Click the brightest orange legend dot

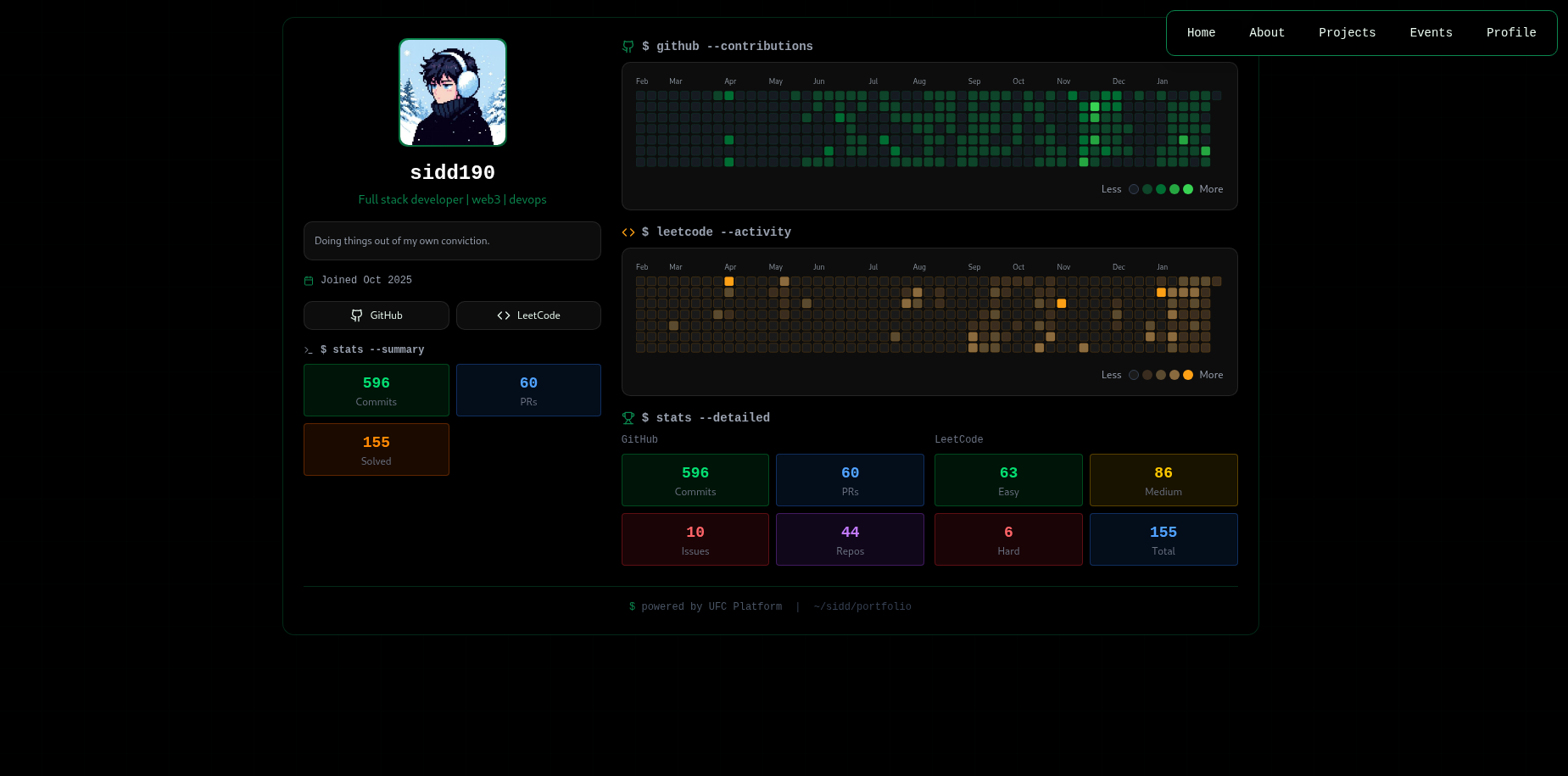tap(1188, 375)
